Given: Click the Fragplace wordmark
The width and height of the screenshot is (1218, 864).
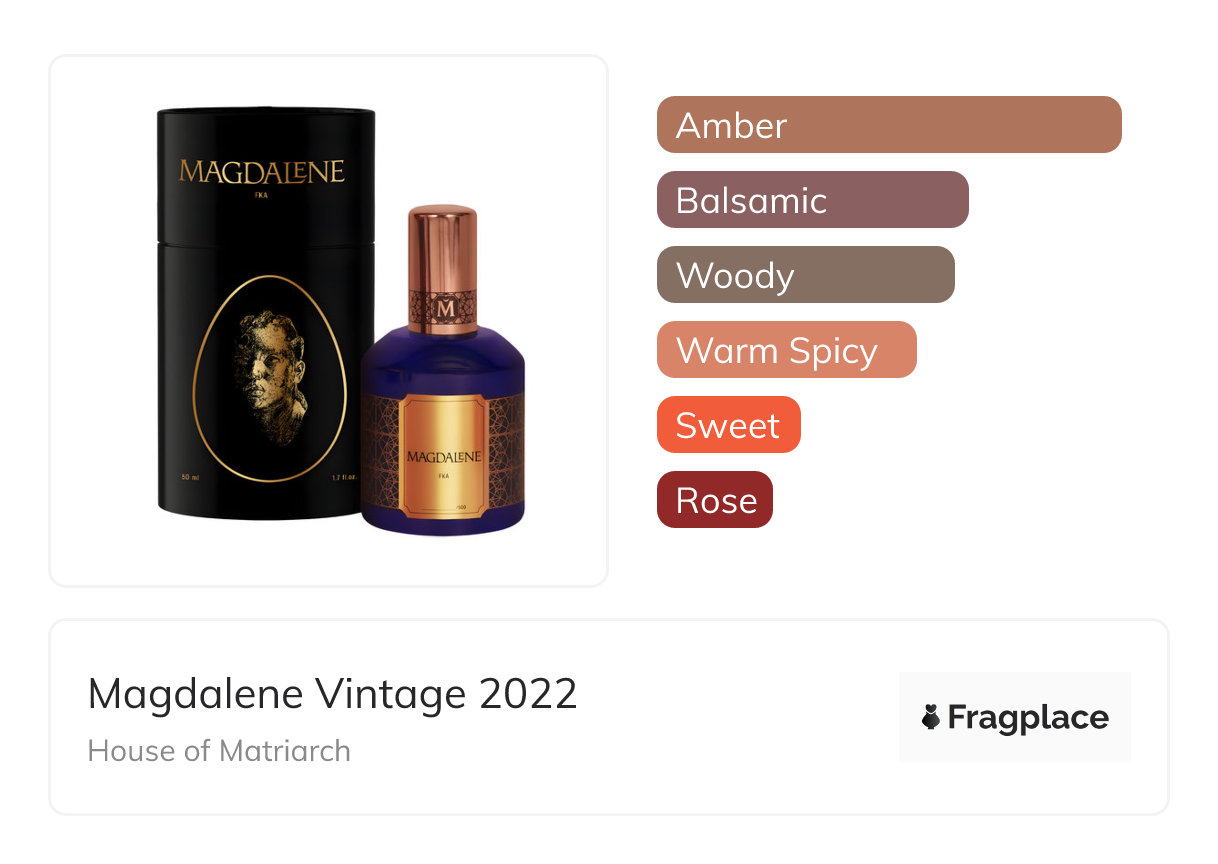Looking at the screenshot, I should click(1028, 718).
